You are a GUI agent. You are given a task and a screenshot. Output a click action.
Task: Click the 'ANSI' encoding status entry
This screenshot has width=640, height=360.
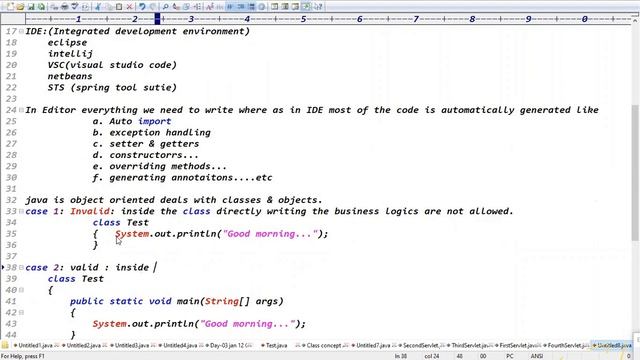point(537,356)
